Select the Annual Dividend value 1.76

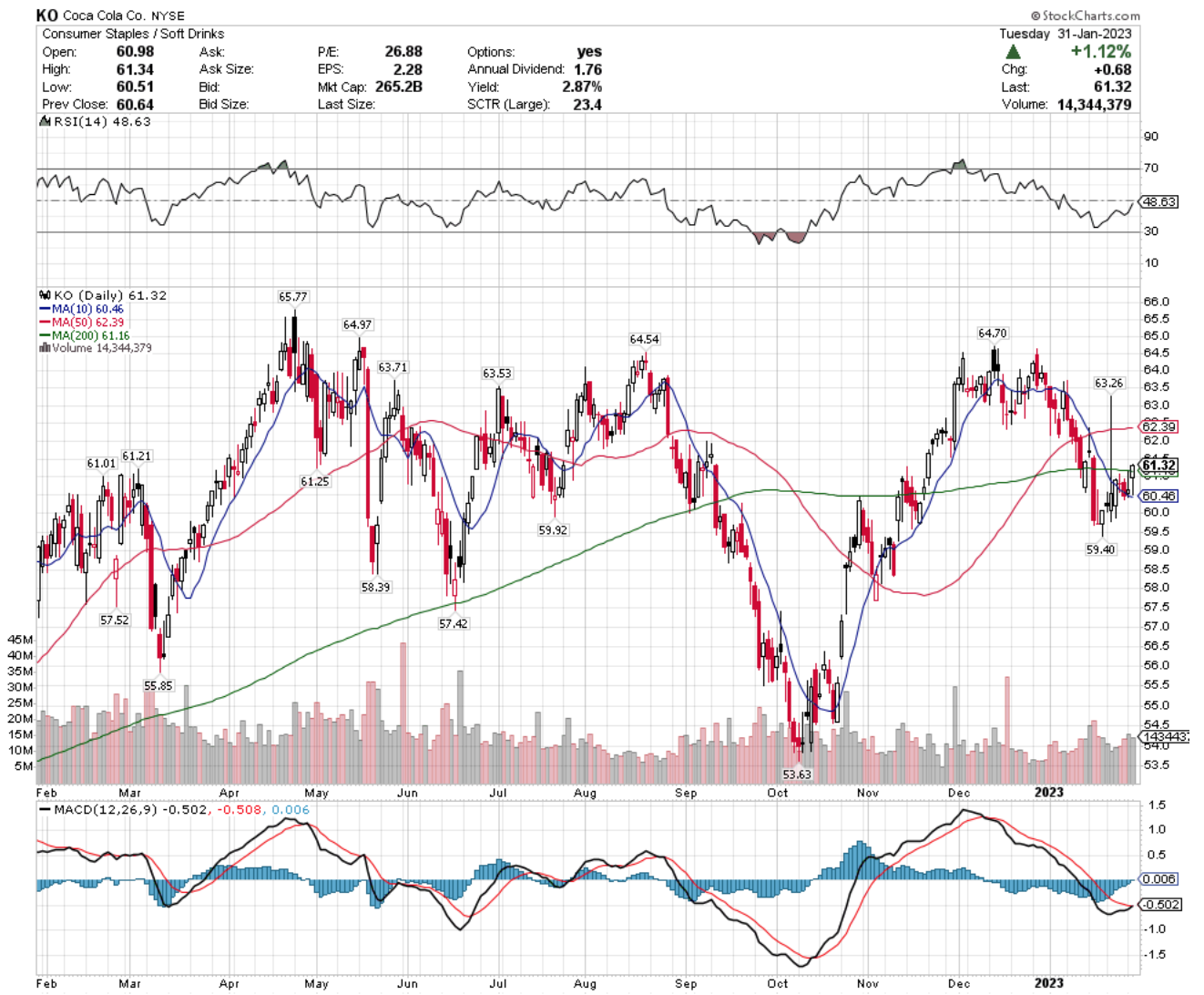click(587, 69)
